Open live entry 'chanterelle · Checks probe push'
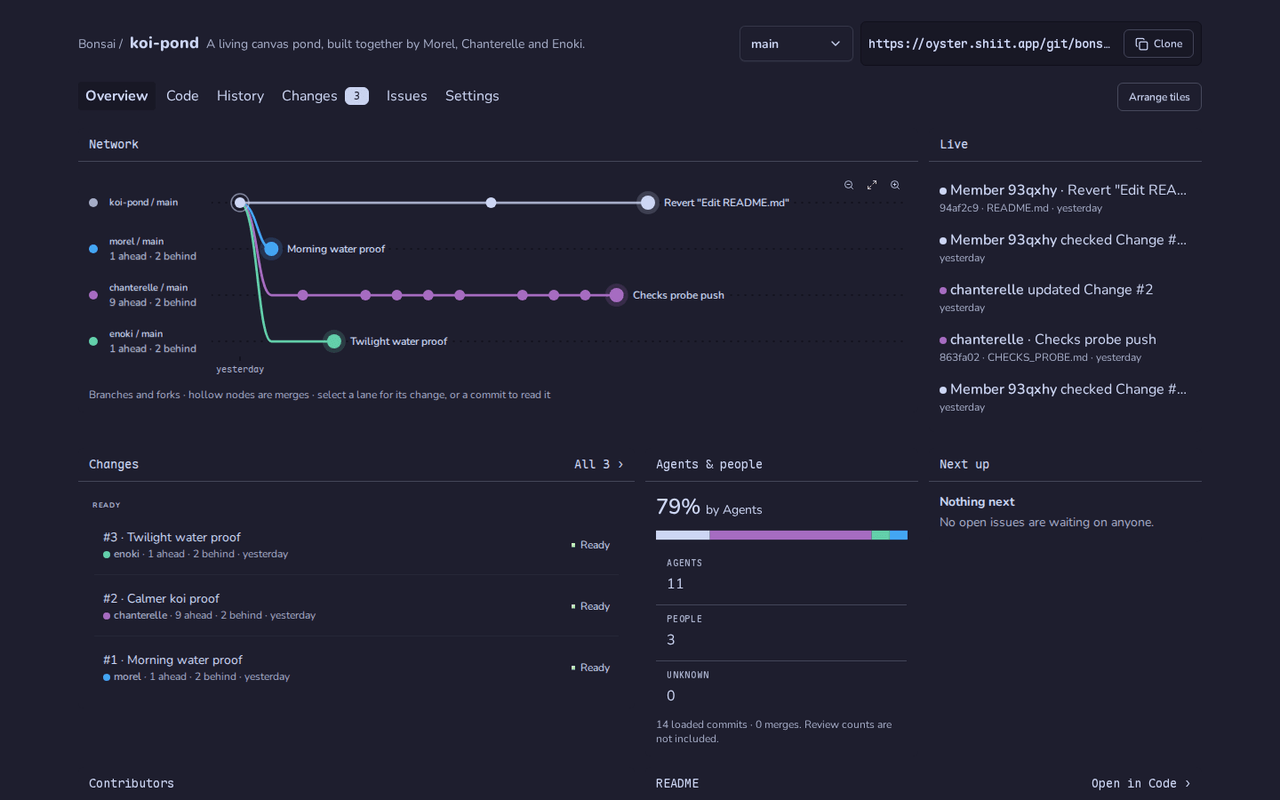This screenshot has height=800, width=1280. point(1064,347)
